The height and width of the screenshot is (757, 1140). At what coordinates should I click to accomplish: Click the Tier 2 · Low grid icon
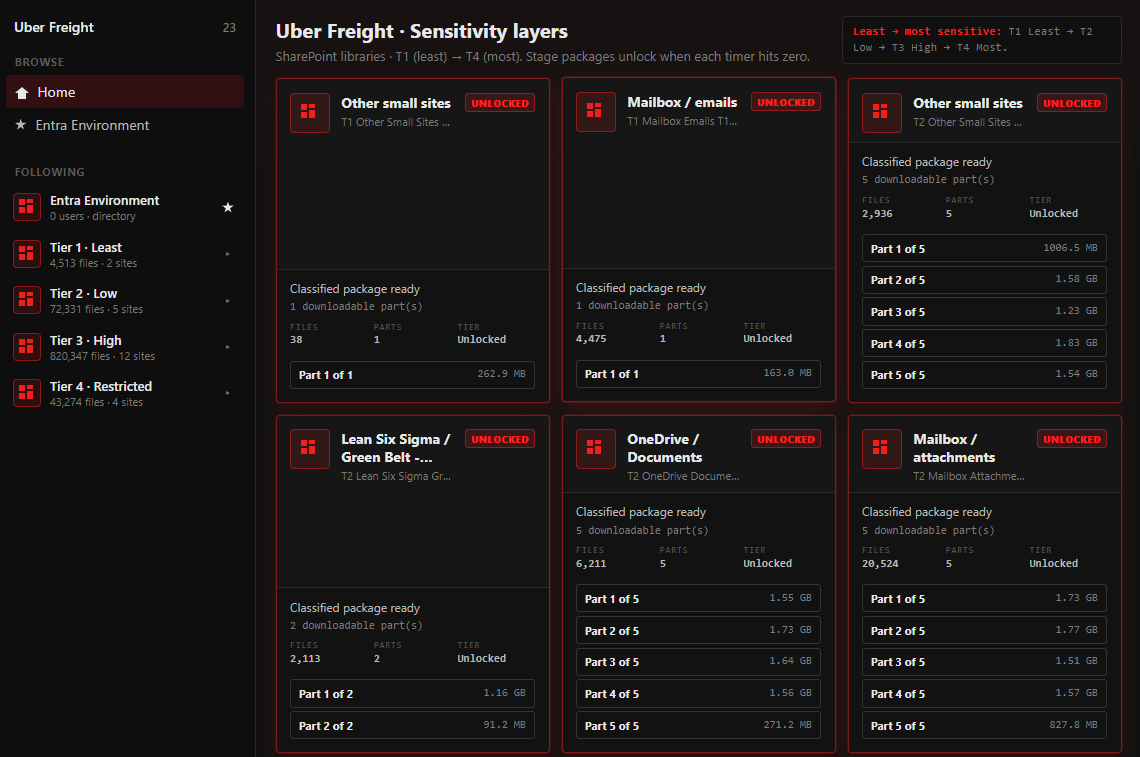coord(27,300)
